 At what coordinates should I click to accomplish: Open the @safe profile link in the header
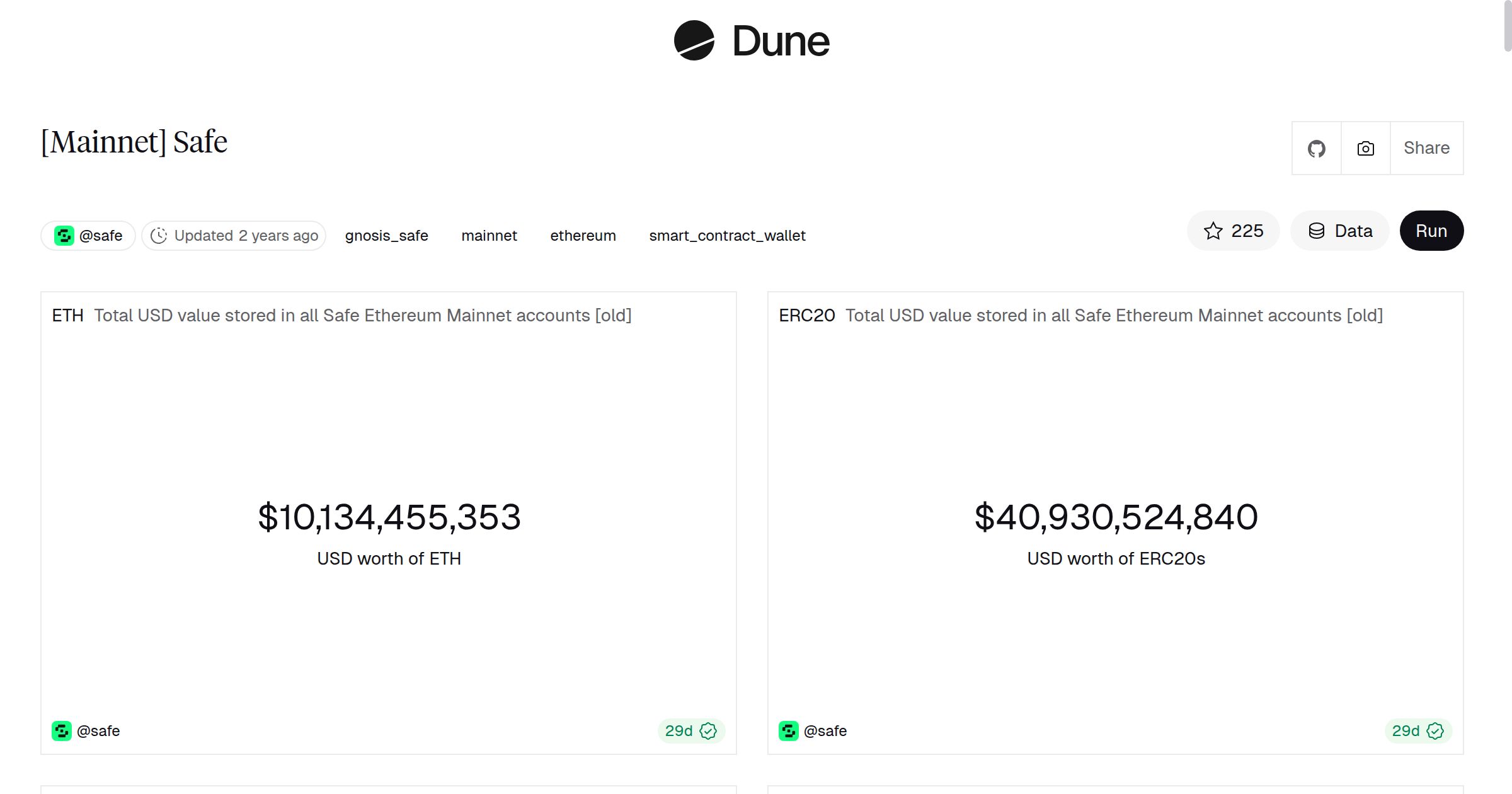[x=102, y=235]
